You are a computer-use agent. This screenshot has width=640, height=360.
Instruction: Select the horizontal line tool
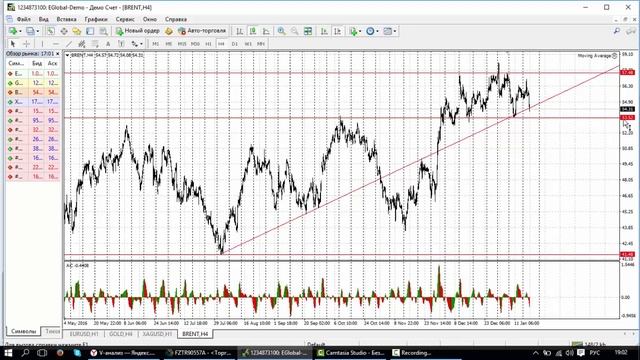[56, 44]
